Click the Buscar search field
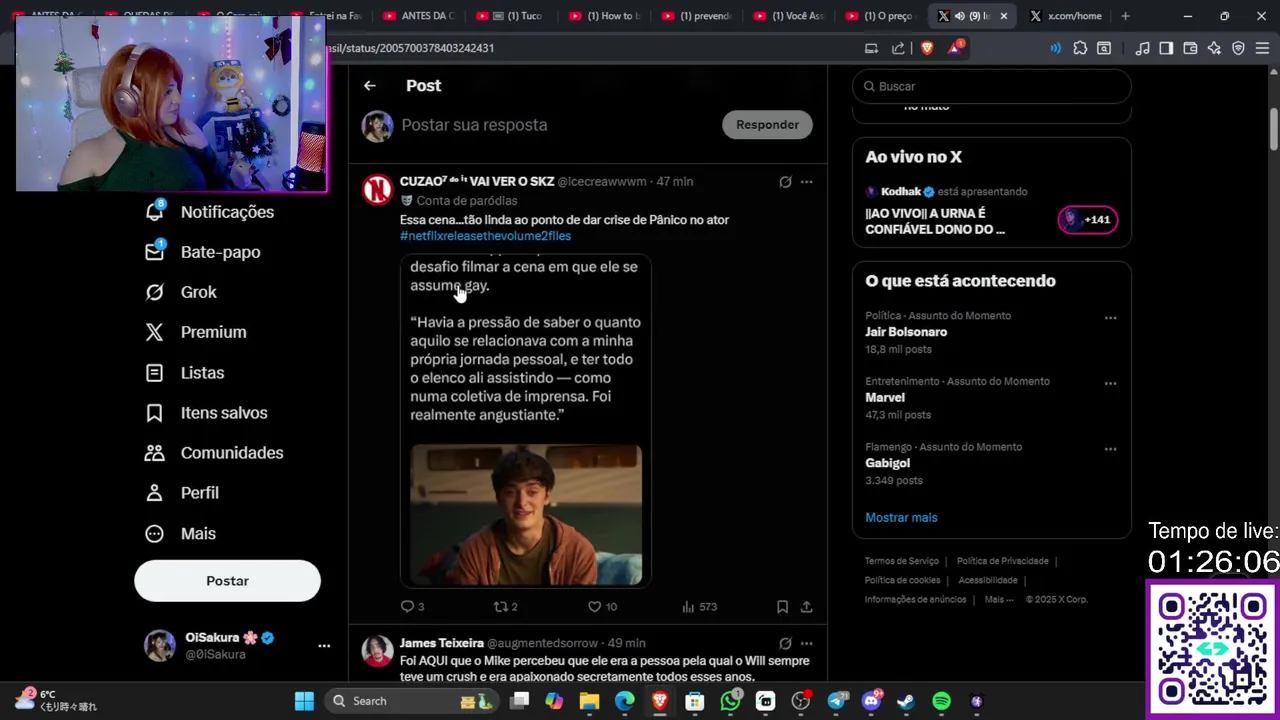Image resolution: width=1280 pixels, height=720 pixels. coord(991,86)
